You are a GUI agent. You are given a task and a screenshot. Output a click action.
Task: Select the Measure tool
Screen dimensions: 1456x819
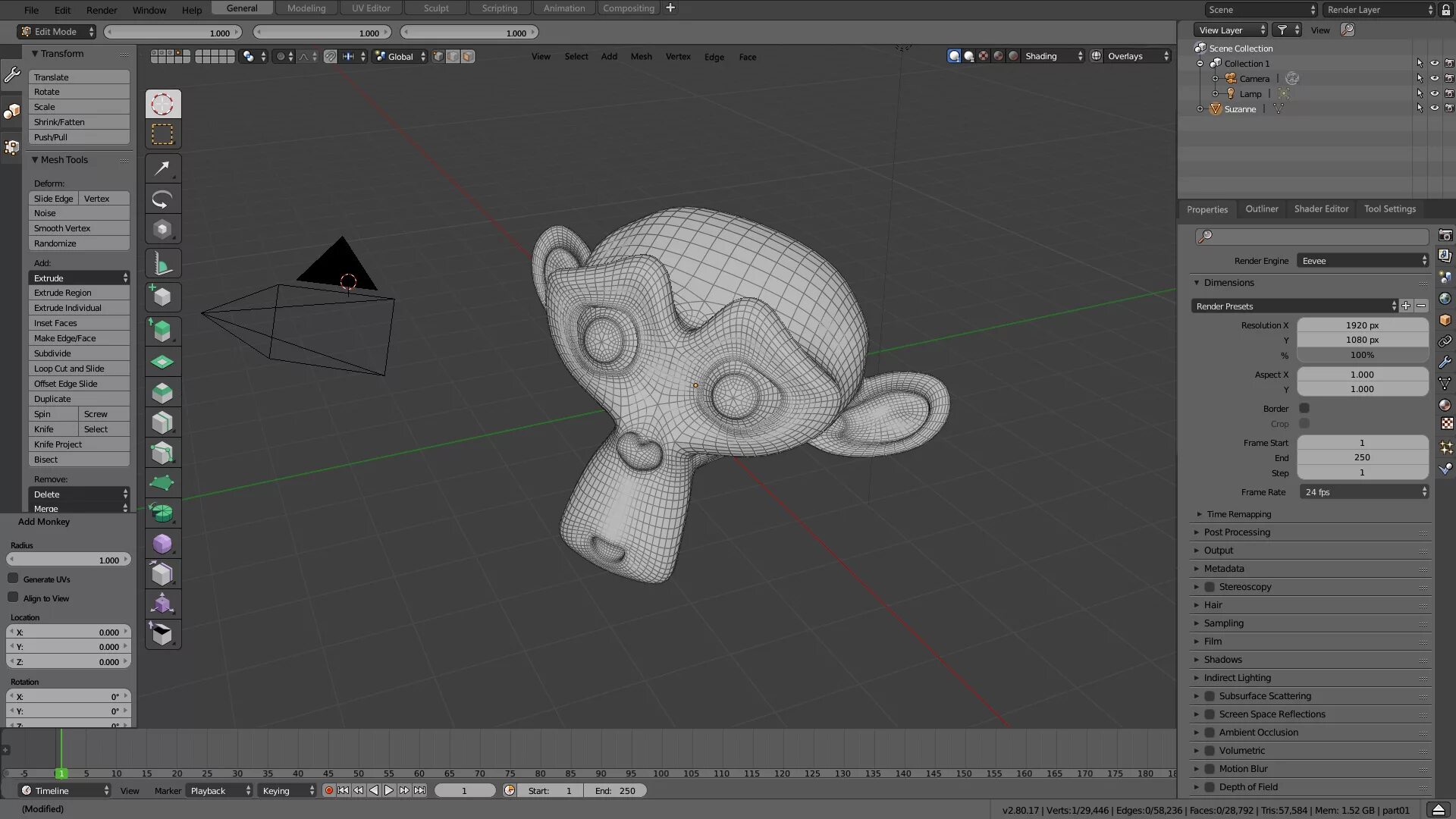pos(162,265)
